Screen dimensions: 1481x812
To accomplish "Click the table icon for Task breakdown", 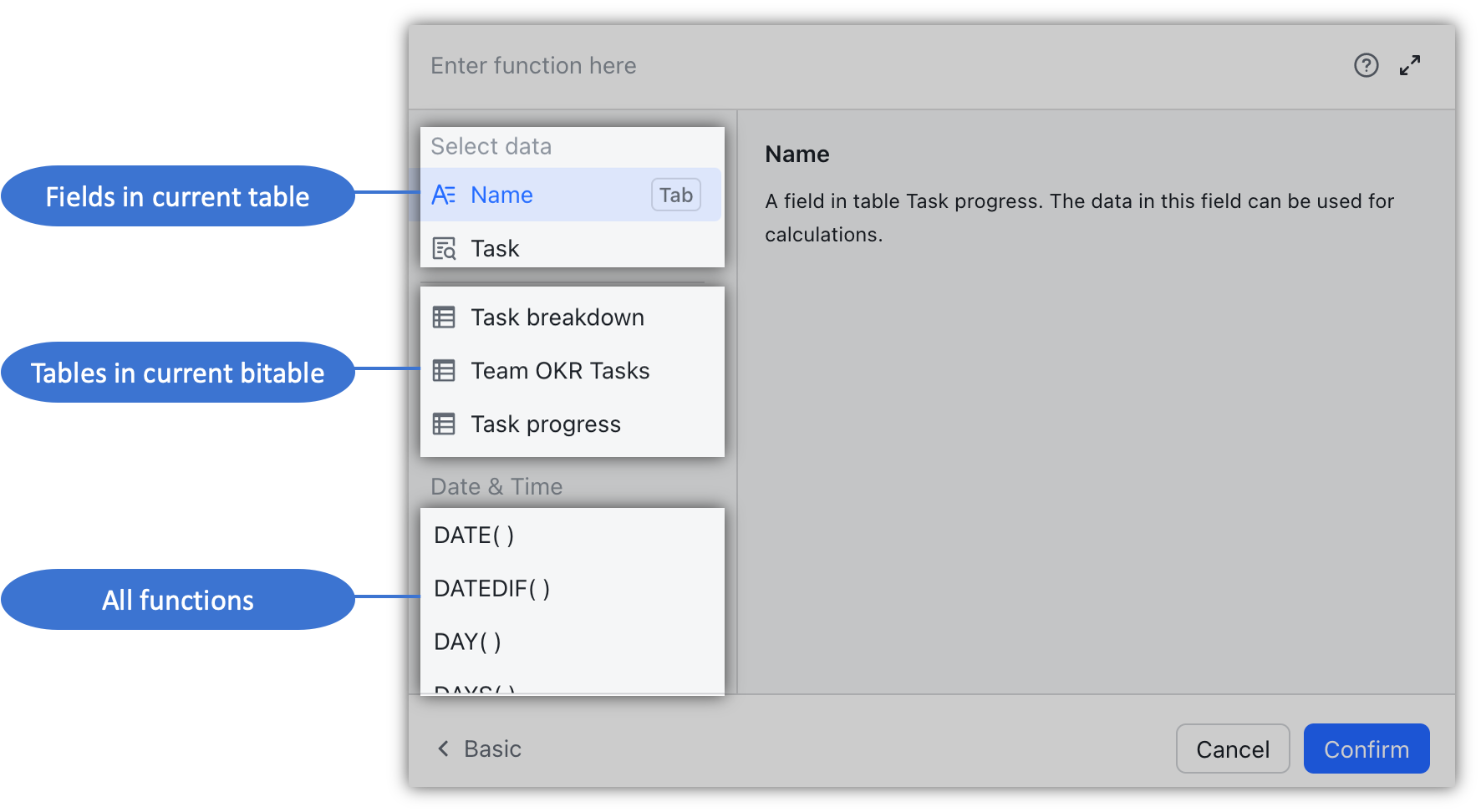I will click(x=444, y=317).
